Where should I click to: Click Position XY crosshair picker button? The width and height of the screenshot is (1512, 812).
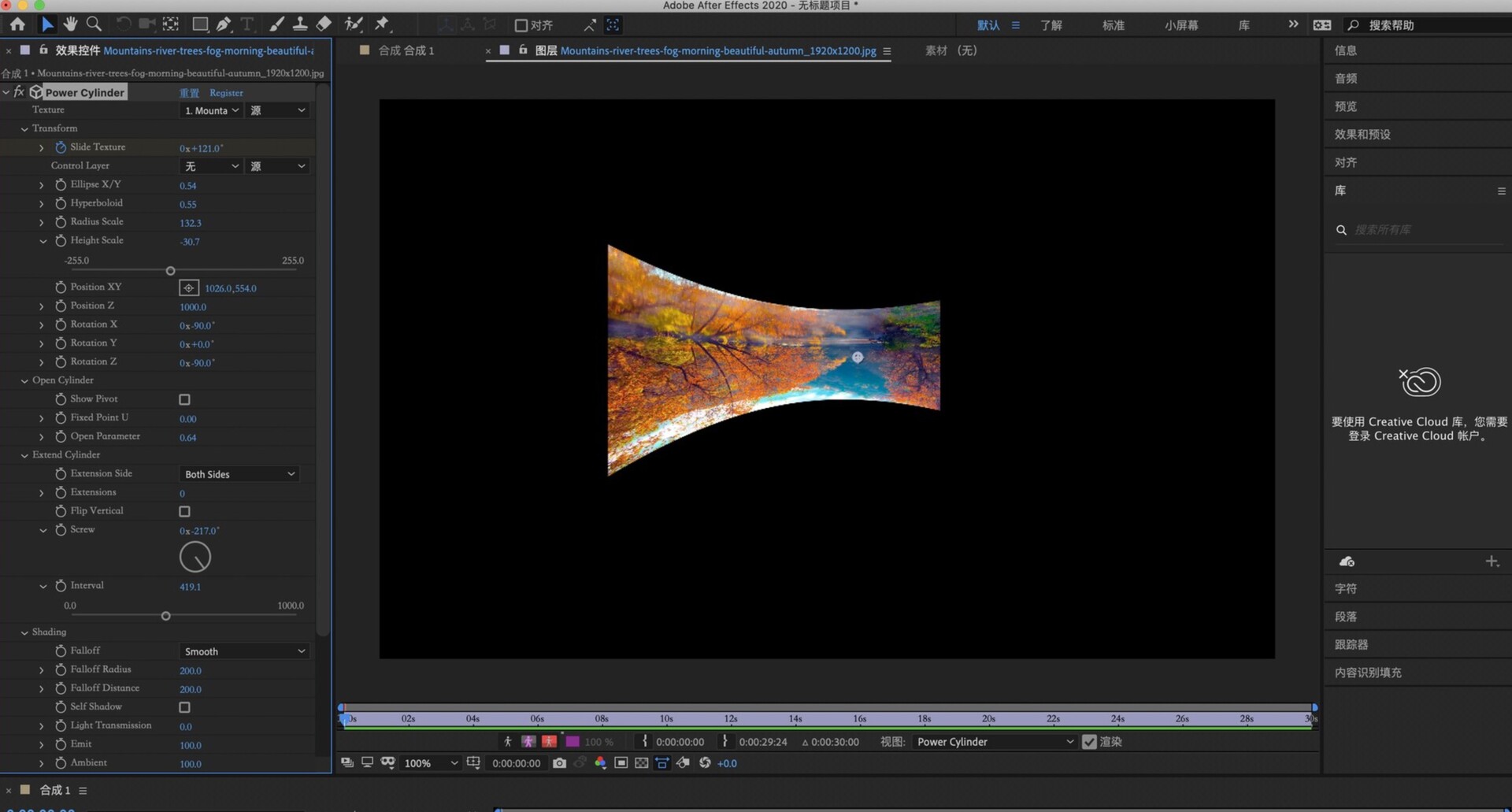(189, 288)
